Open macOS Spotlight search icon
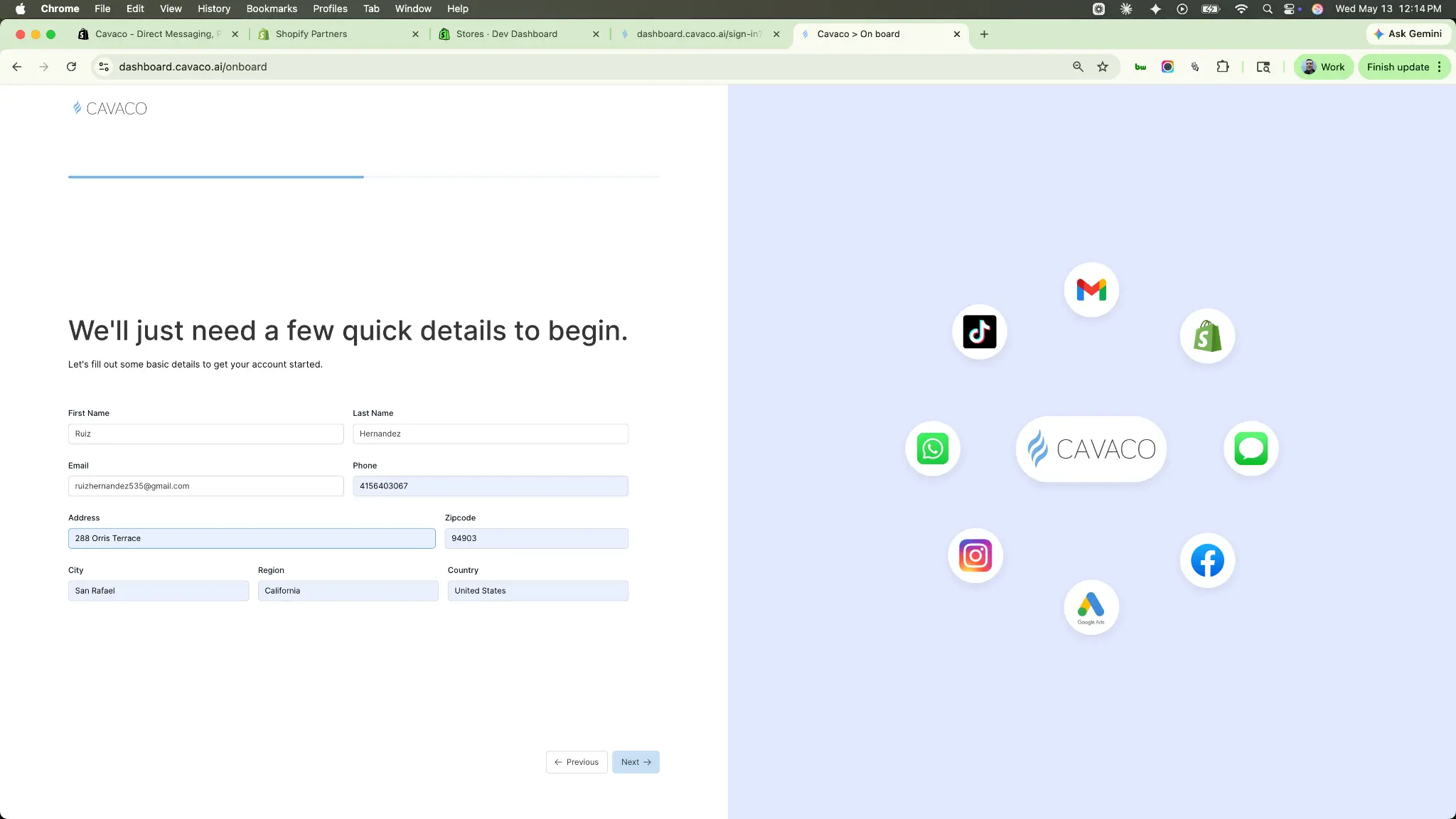 (1267, 9)
